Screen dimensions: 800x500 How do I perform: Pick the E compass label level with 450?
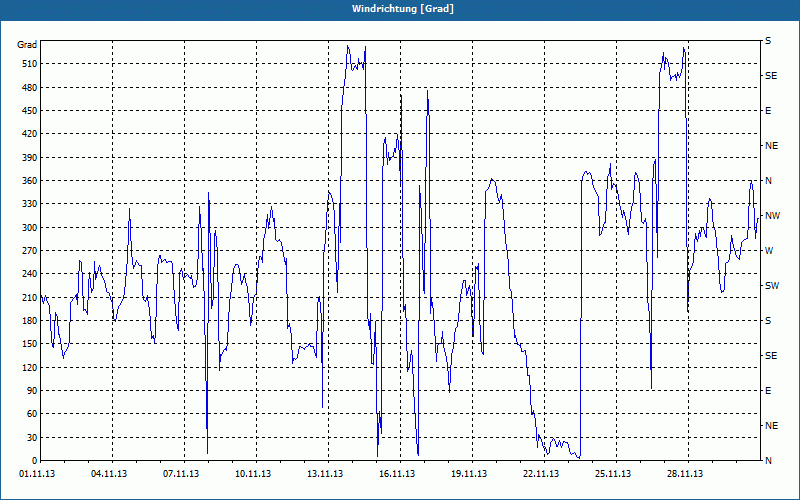pyautogui.click(x=768, y=111)
